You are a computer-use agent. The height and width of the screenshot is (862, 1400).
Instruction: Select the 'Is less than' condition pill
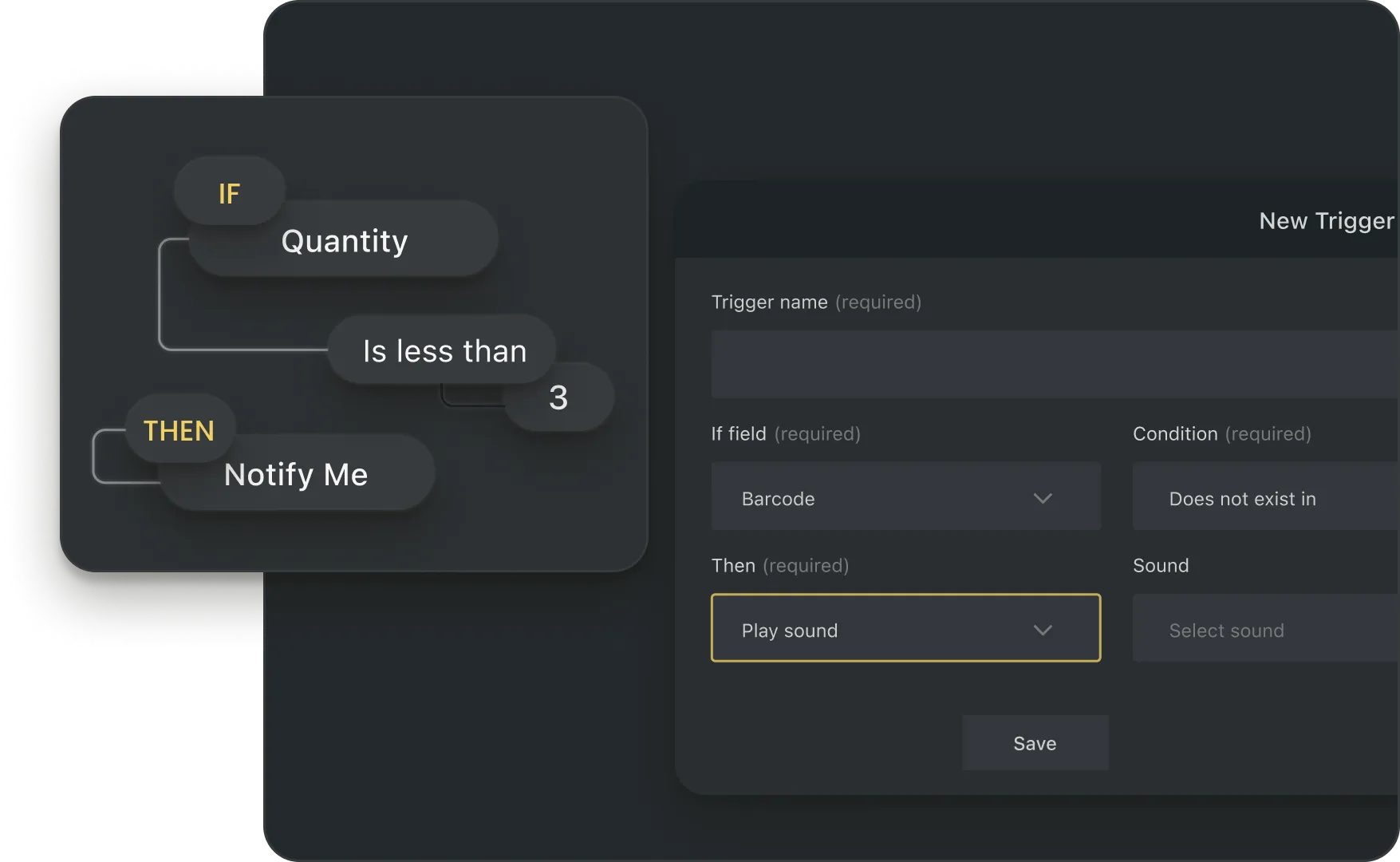coord(444,351)
